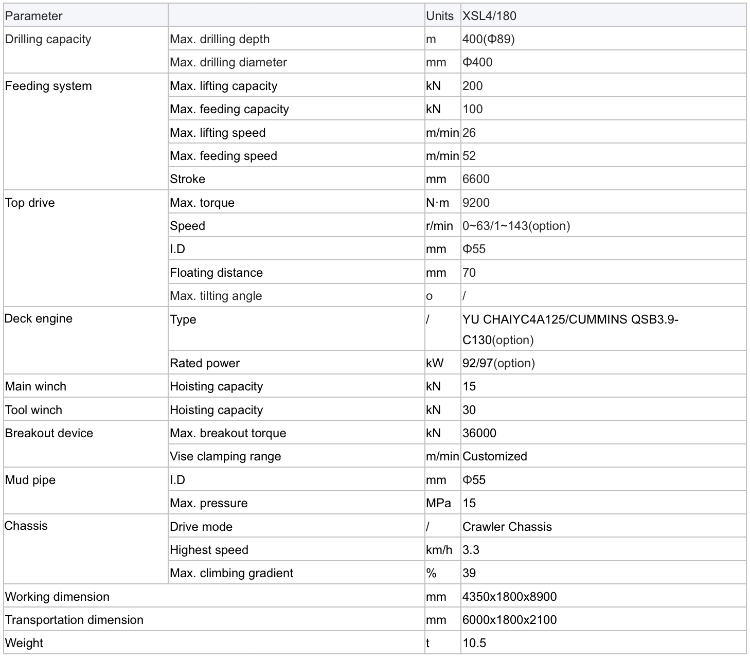Select the torque value "9200"

(x=475, y=203)
